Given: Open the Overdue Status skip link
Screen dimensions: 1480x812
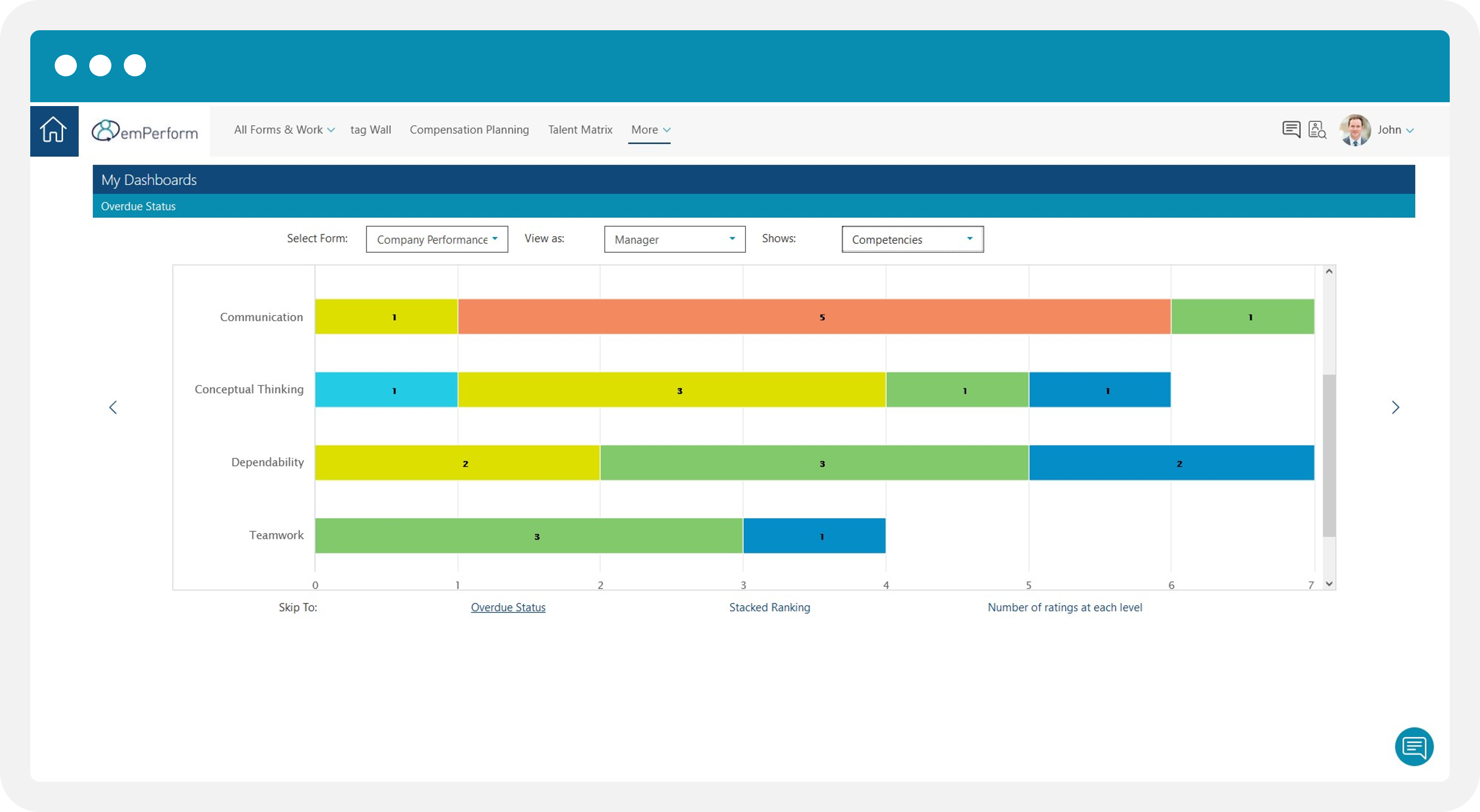Looking at the screenshot, I should [507, 607].
